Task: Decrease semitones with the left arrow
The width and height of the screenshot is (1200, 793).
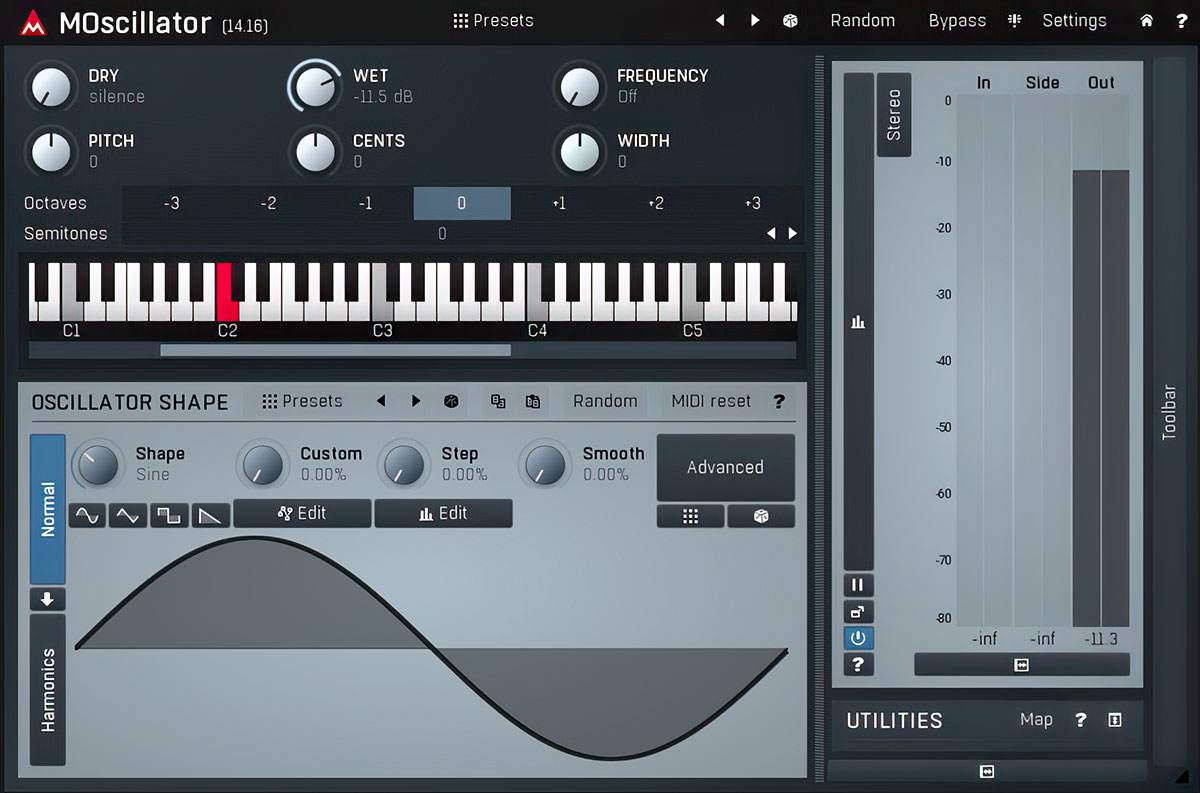Action: [x=771, y=233]
